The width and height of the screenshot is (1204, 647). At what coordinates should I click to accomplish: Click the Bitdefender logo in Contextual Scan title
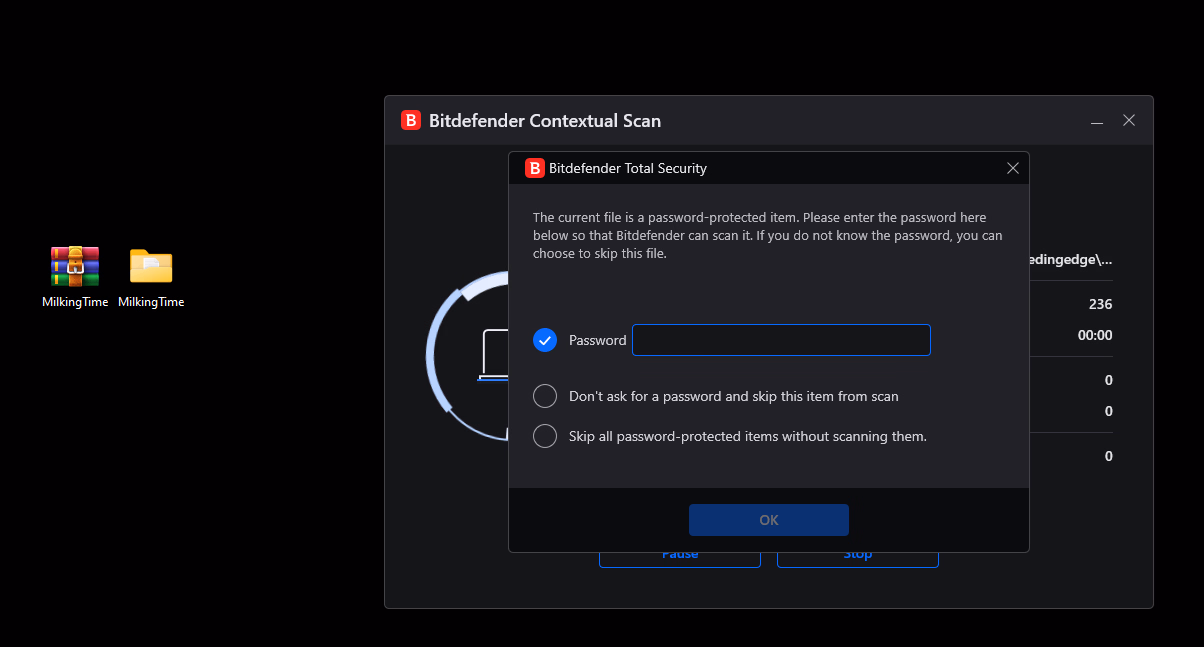coord(411,121)
